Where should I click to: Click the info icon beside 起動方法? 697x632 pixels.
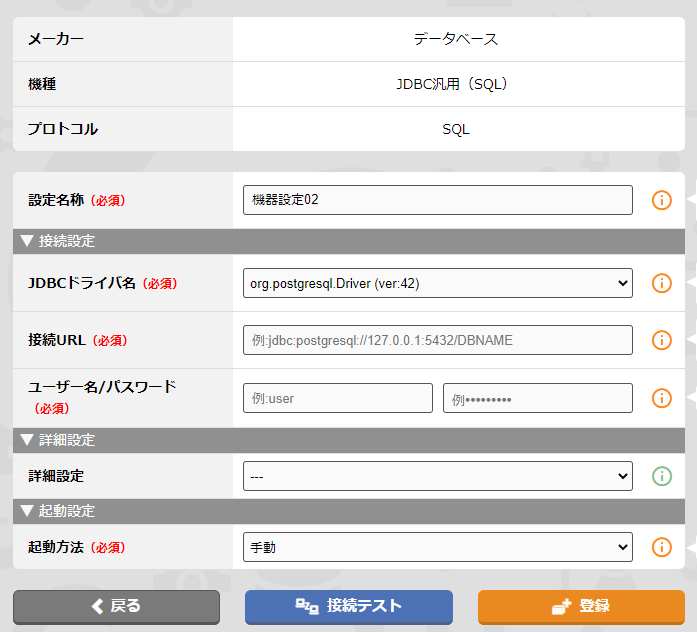click(661, 547)
